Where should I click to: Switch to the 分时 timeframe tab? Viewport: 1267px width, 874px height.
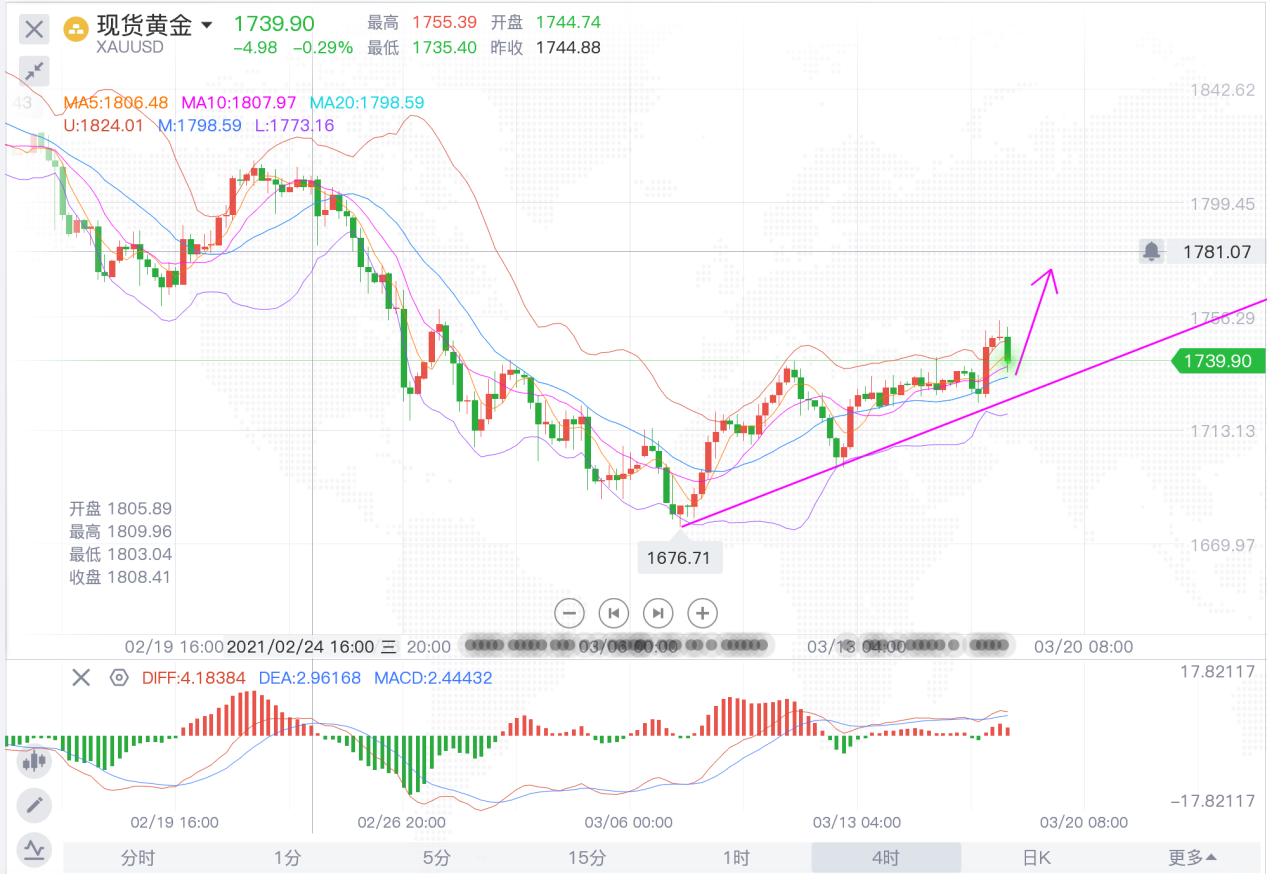click(138, 858)
